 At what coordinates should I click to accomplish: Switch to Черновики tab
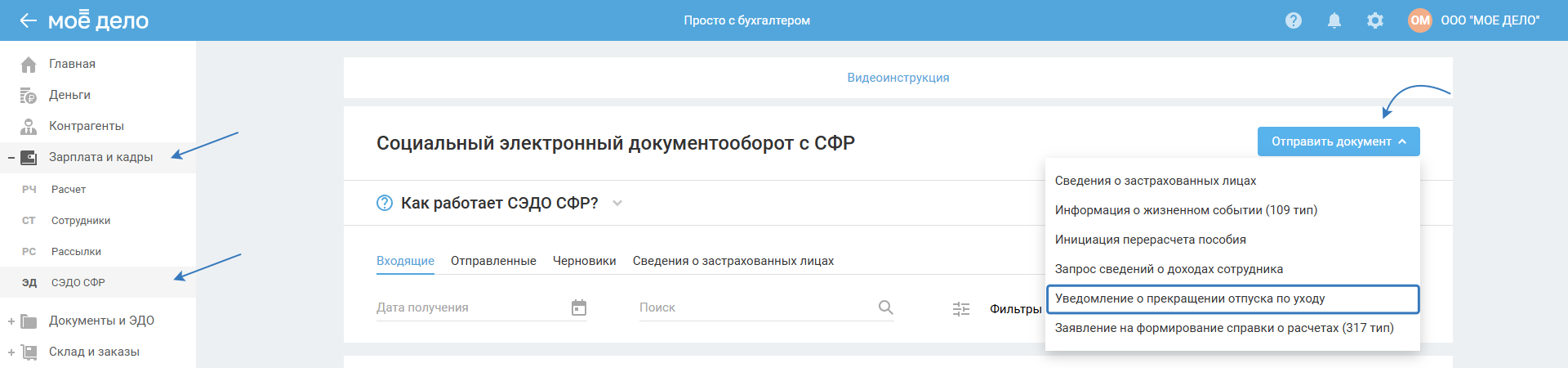585,261
